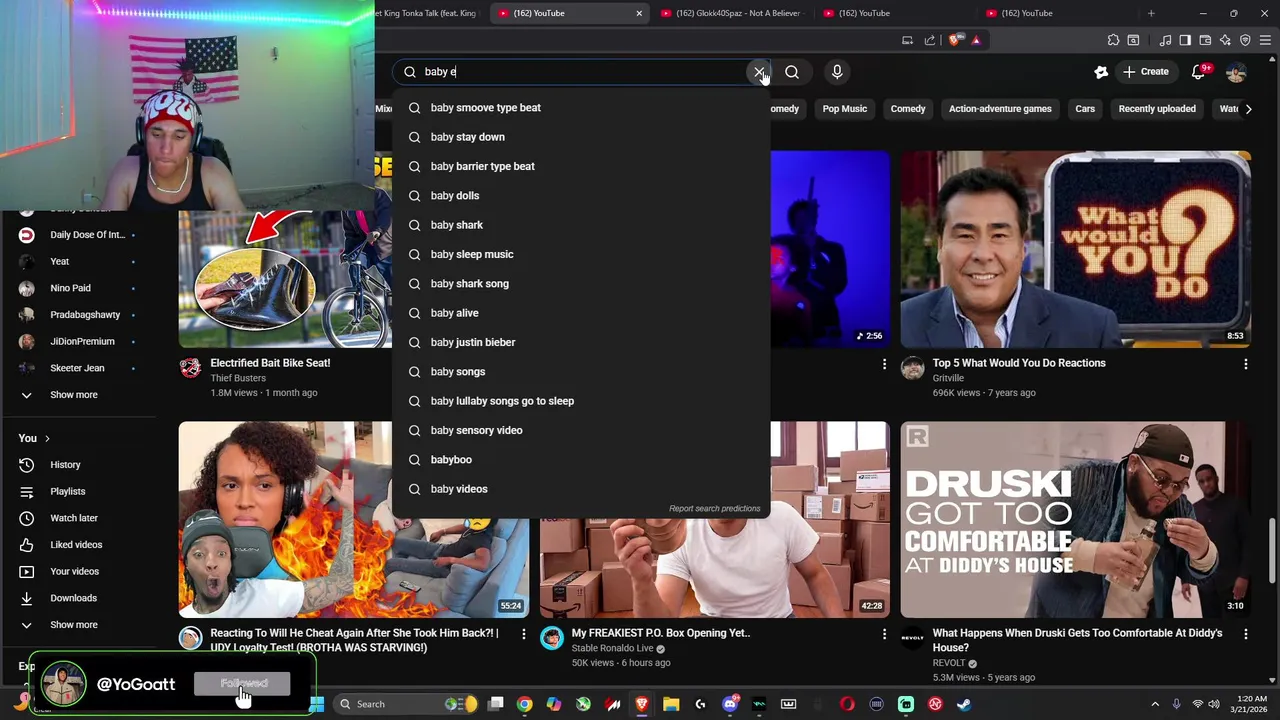Click the sparkle icon left of Create
The width and height of the screenshot is (1280, 720).
[1101, 72]
